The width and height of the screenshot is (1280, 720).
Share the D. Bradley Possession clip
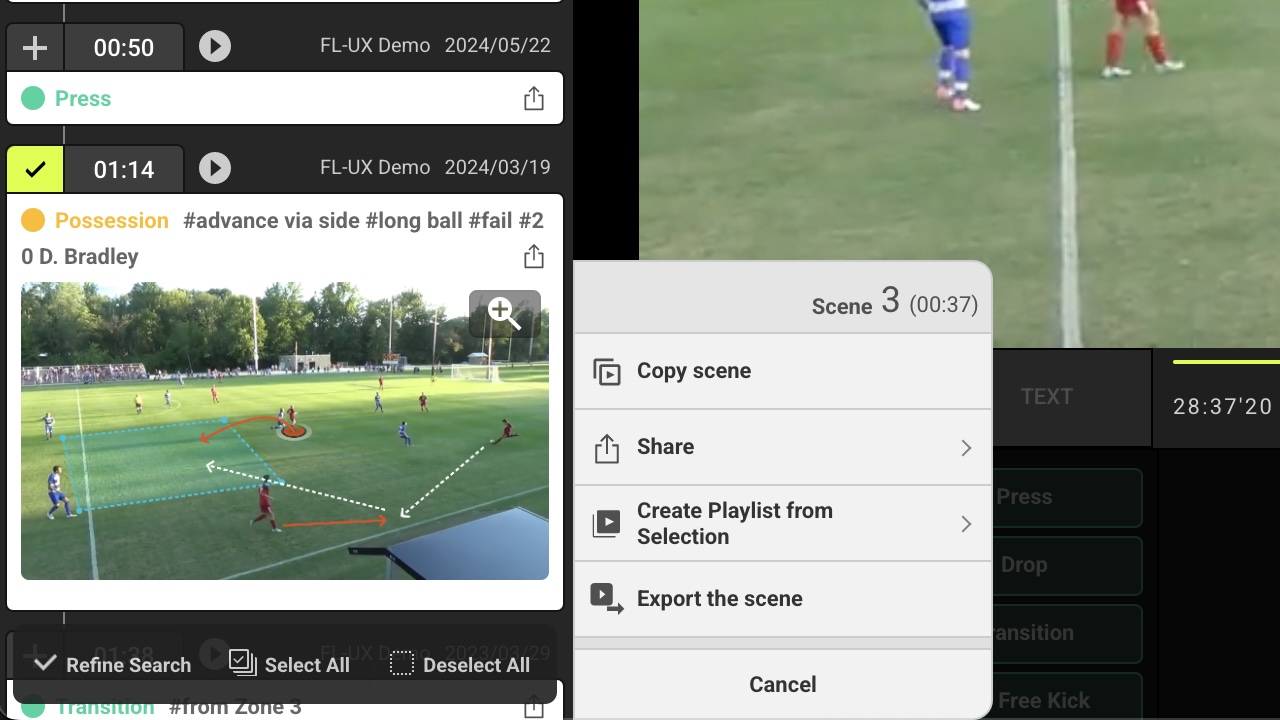(534, 256)
